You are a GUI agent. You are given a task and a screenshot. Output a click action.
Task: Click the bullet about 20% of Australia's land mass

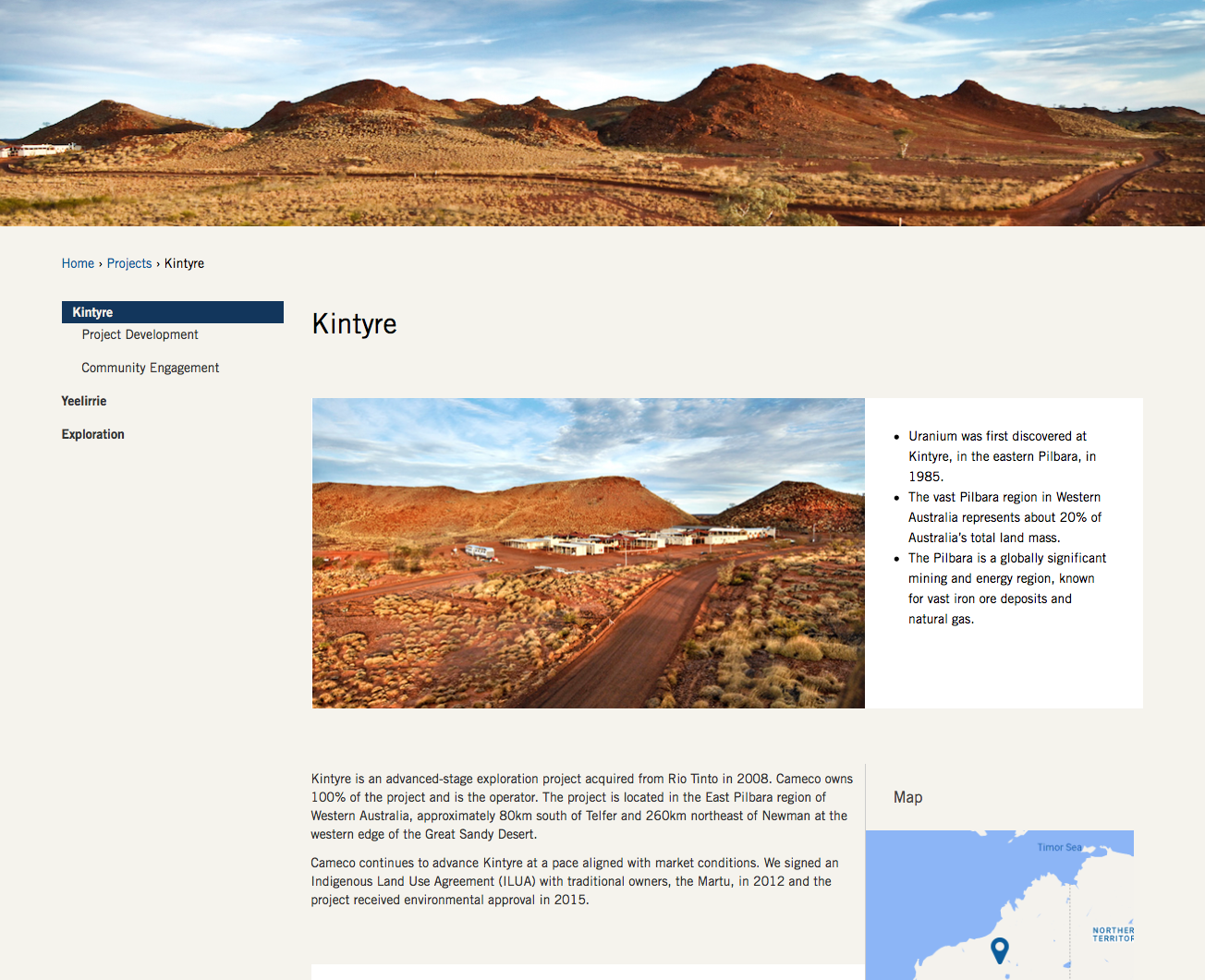click(1004, 517)
